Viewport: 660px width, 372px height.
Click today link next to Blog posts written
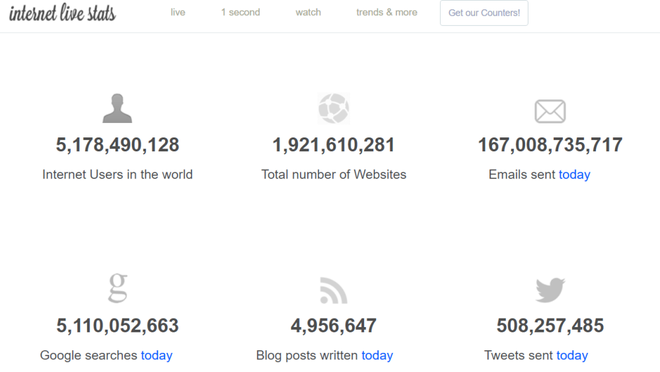[x=377, y=356]
